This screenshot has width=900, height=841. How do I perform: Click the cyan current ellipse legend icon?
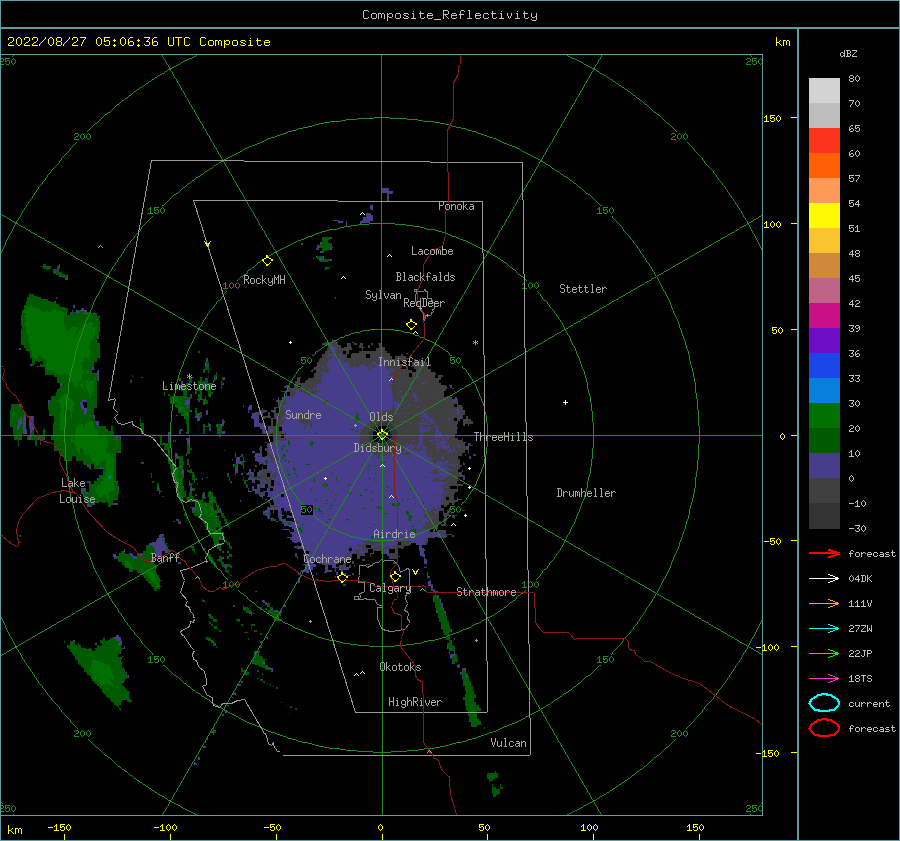pos(824,703)
